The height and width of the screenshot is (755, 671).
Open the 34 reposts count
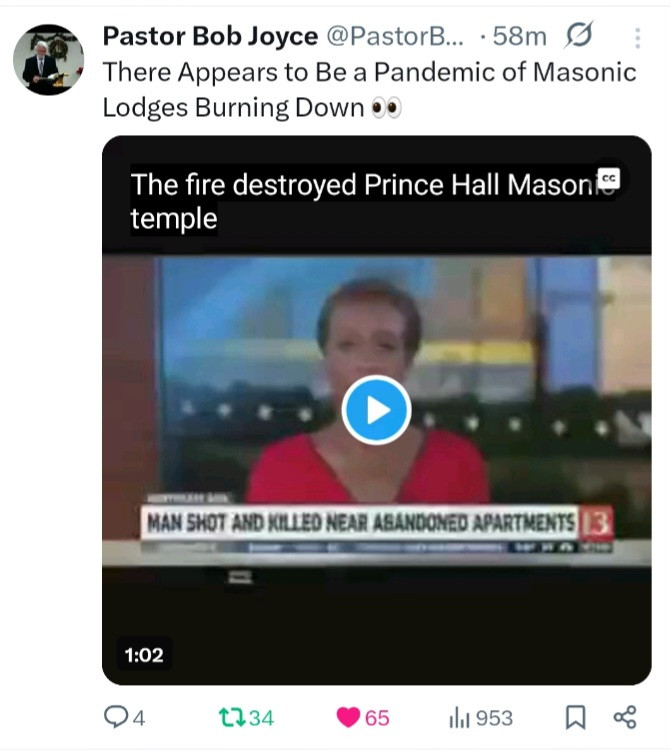click(261, 718)
